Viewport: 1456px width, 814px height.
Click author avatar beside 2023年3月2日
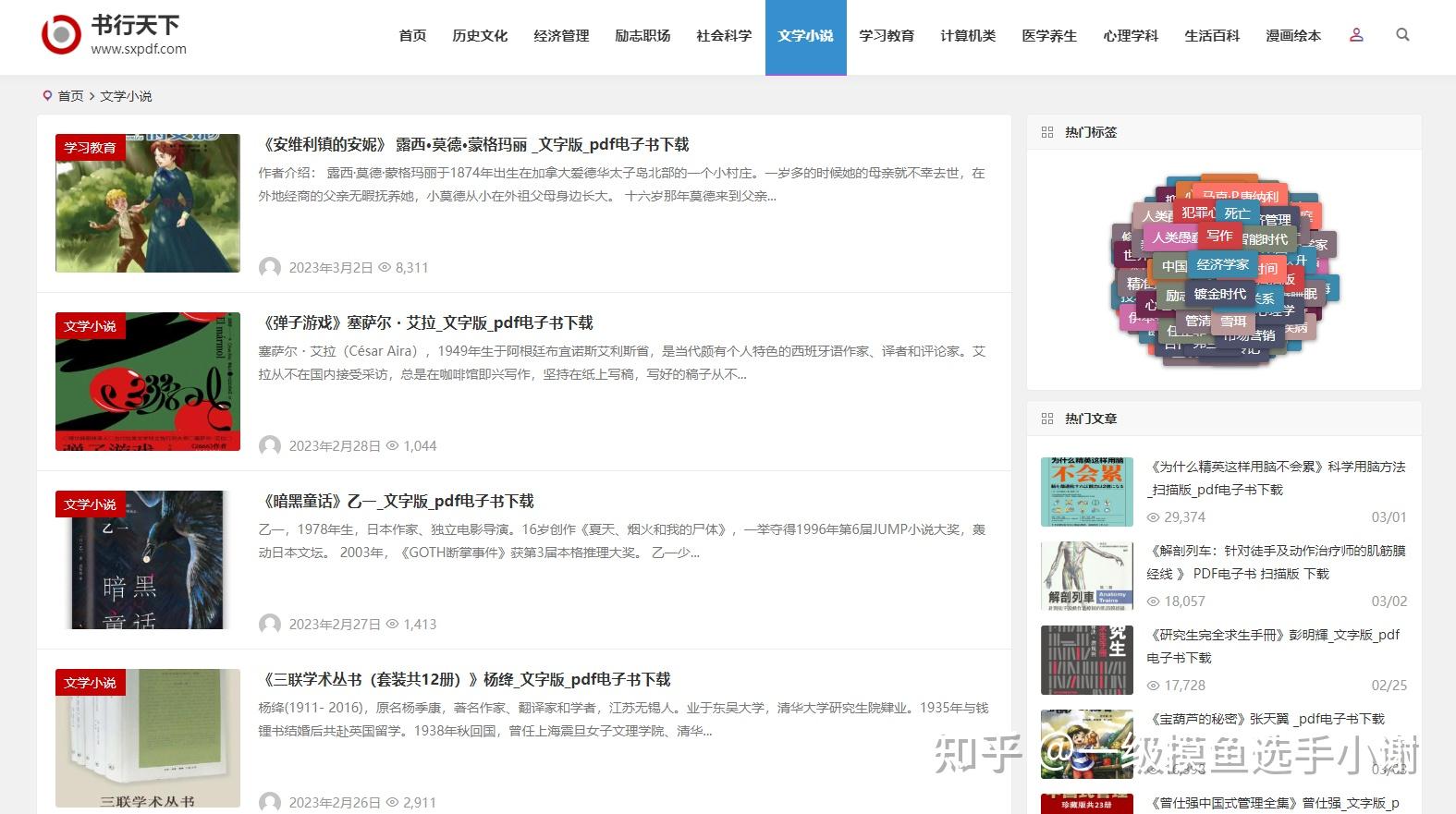(x=270, y=268)
